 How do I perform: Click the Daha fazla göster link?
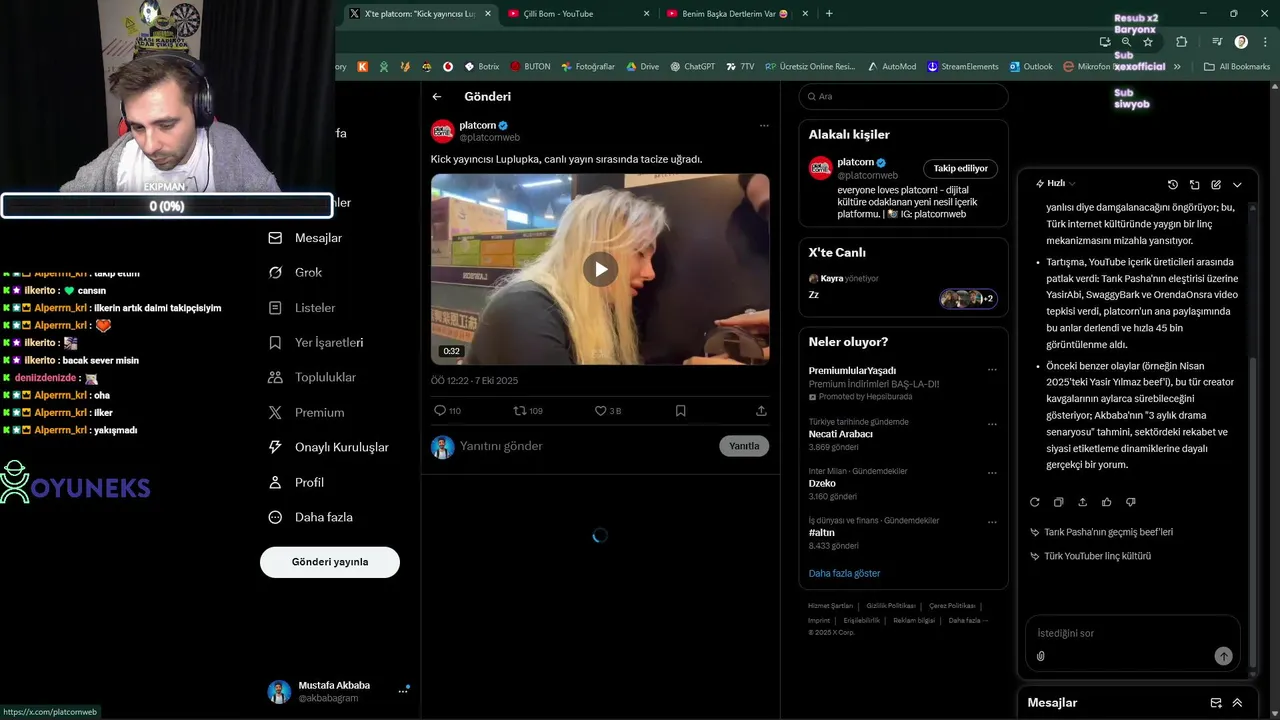tap(844, 573)
